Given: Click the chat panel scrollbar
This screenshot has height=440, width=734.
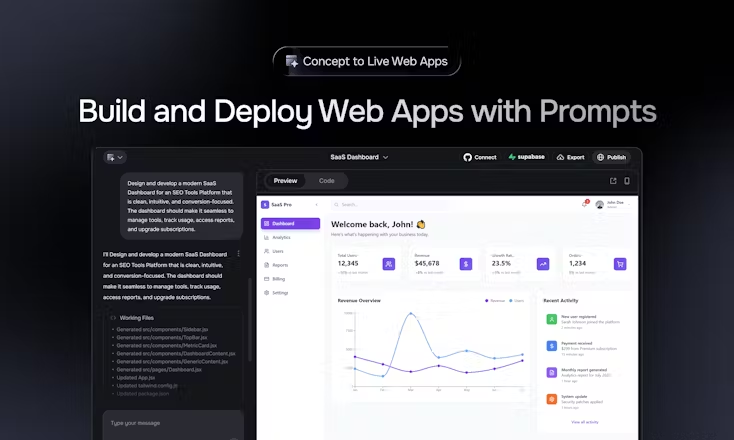Looking at the screenshot, I should click(x=250, y=319).
